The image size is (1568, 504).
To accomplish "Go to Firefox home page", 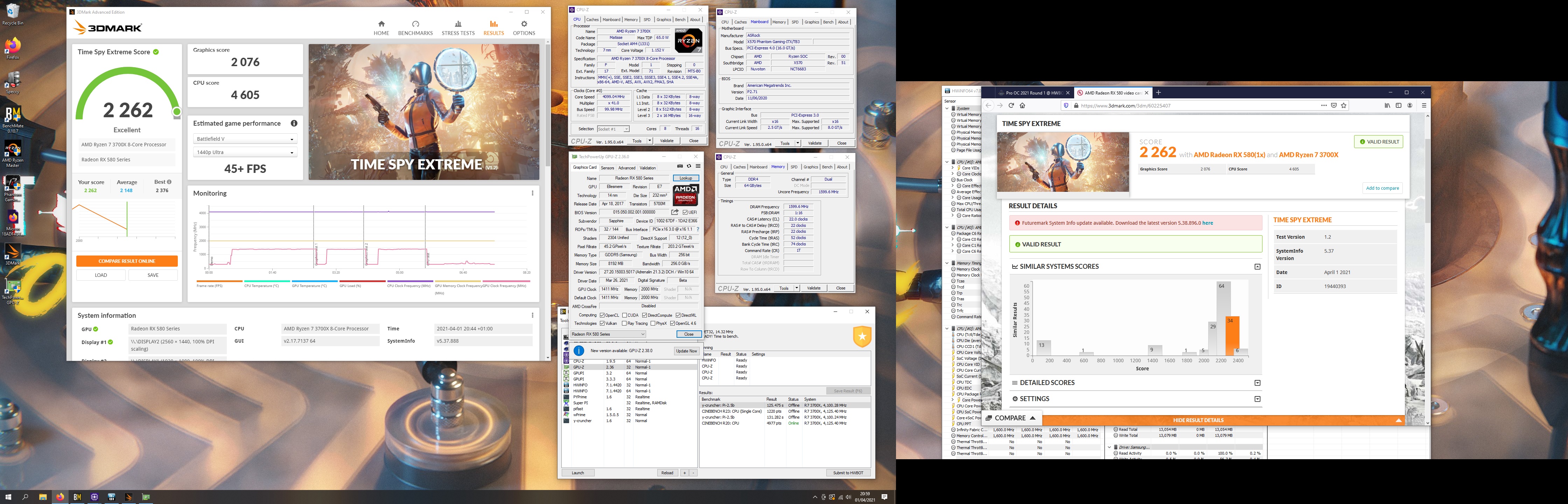I will pyautogui.click(x=1023, y=105).
